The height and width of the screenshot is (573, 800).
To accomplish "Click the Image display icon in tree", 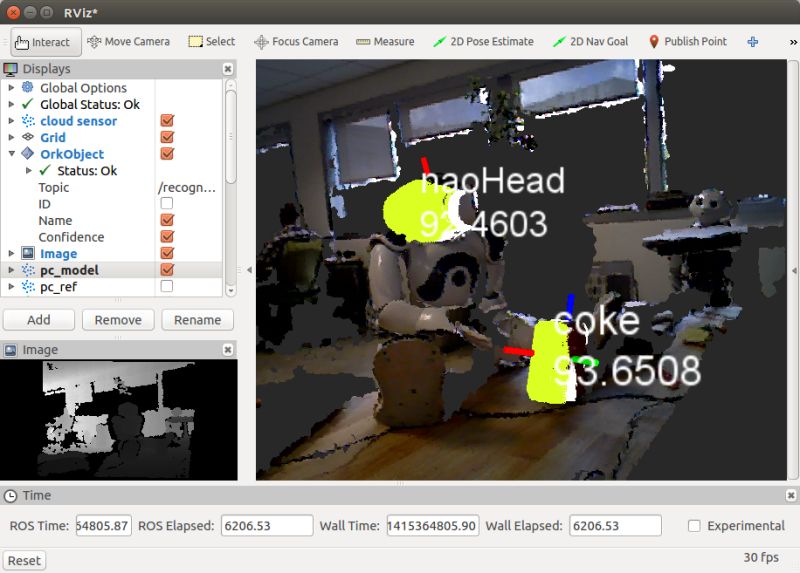I will (28, 253).
